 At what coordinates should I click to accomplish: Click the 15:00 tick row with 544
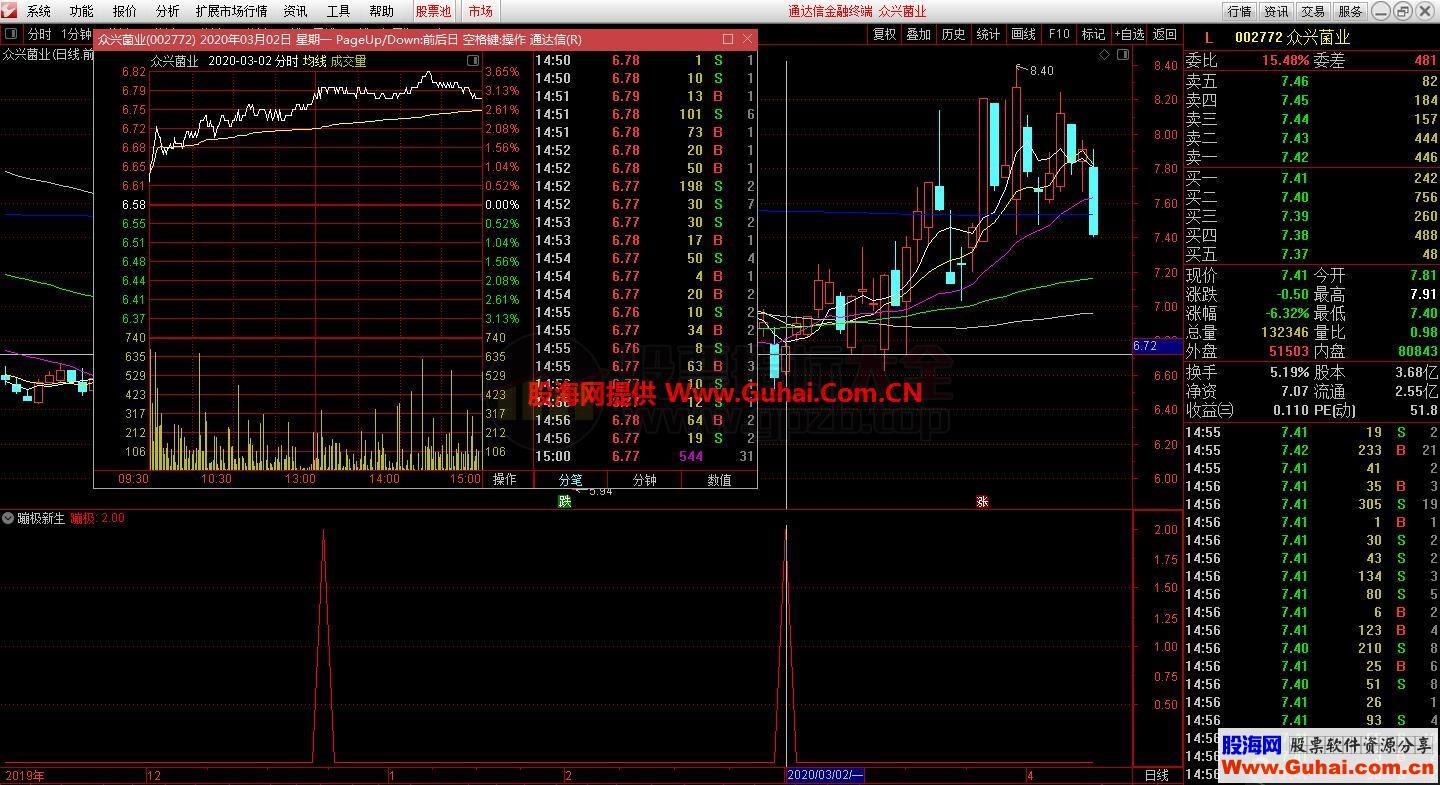[645, 457]
